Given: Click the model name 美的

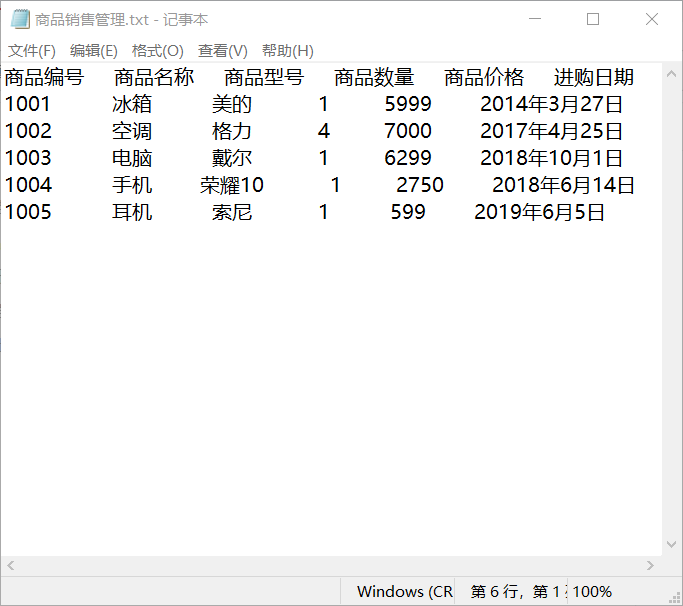Looking at the screenshot, I should [x=232, y=104].
